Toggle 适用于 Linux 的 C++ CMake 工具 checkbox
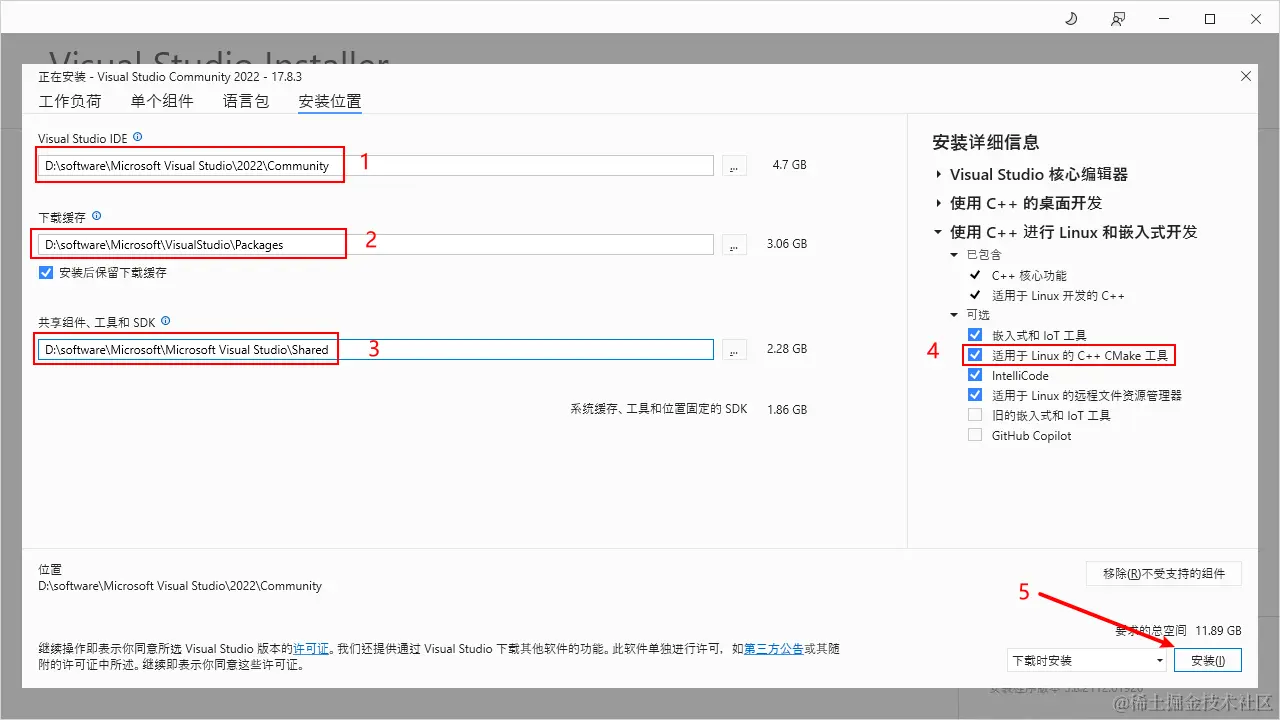 (975, 355)
